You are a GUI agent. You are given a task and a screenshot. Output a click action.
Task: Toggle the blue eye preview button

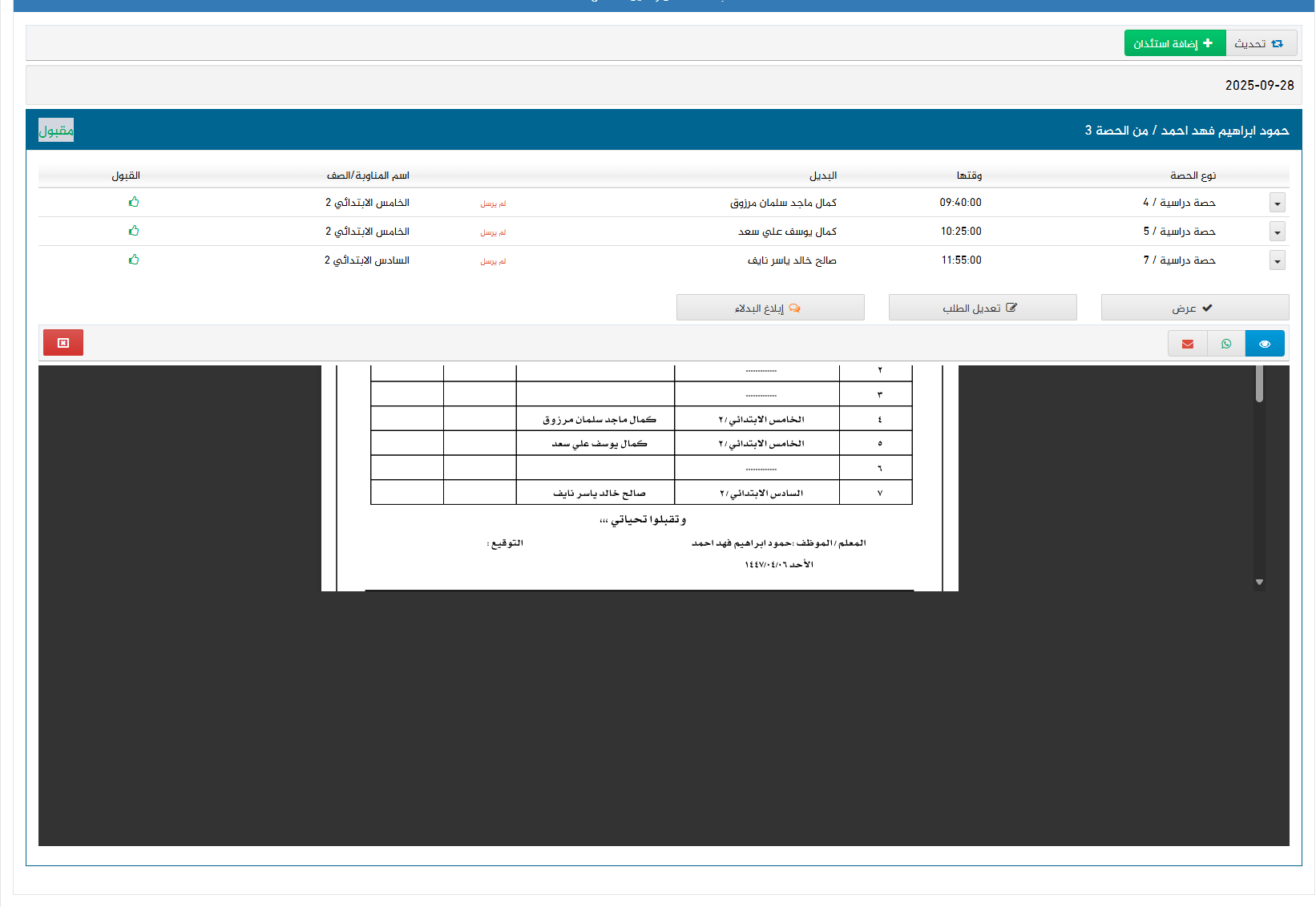click(x=1264, y=344)
